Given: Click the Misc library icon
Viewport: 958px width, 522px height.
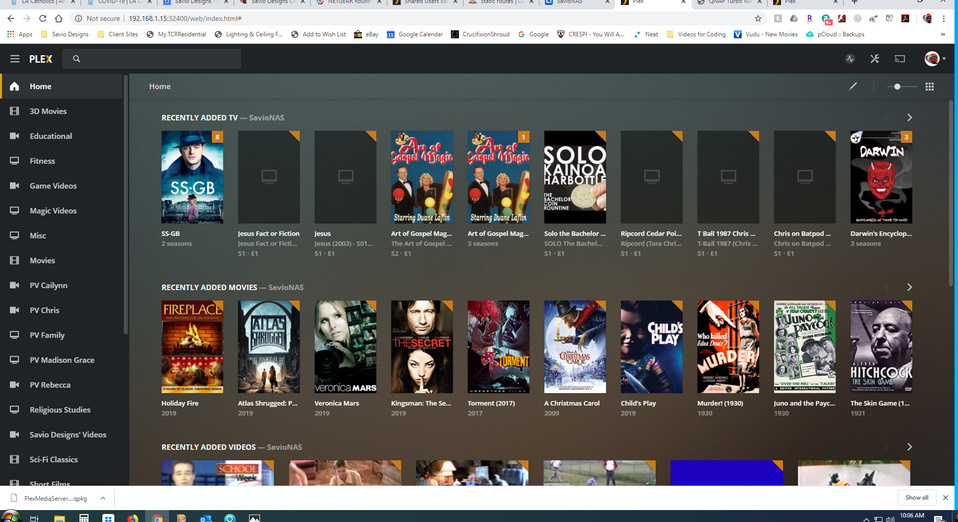Looking at the screenshot, I should [x=15, y=235].
